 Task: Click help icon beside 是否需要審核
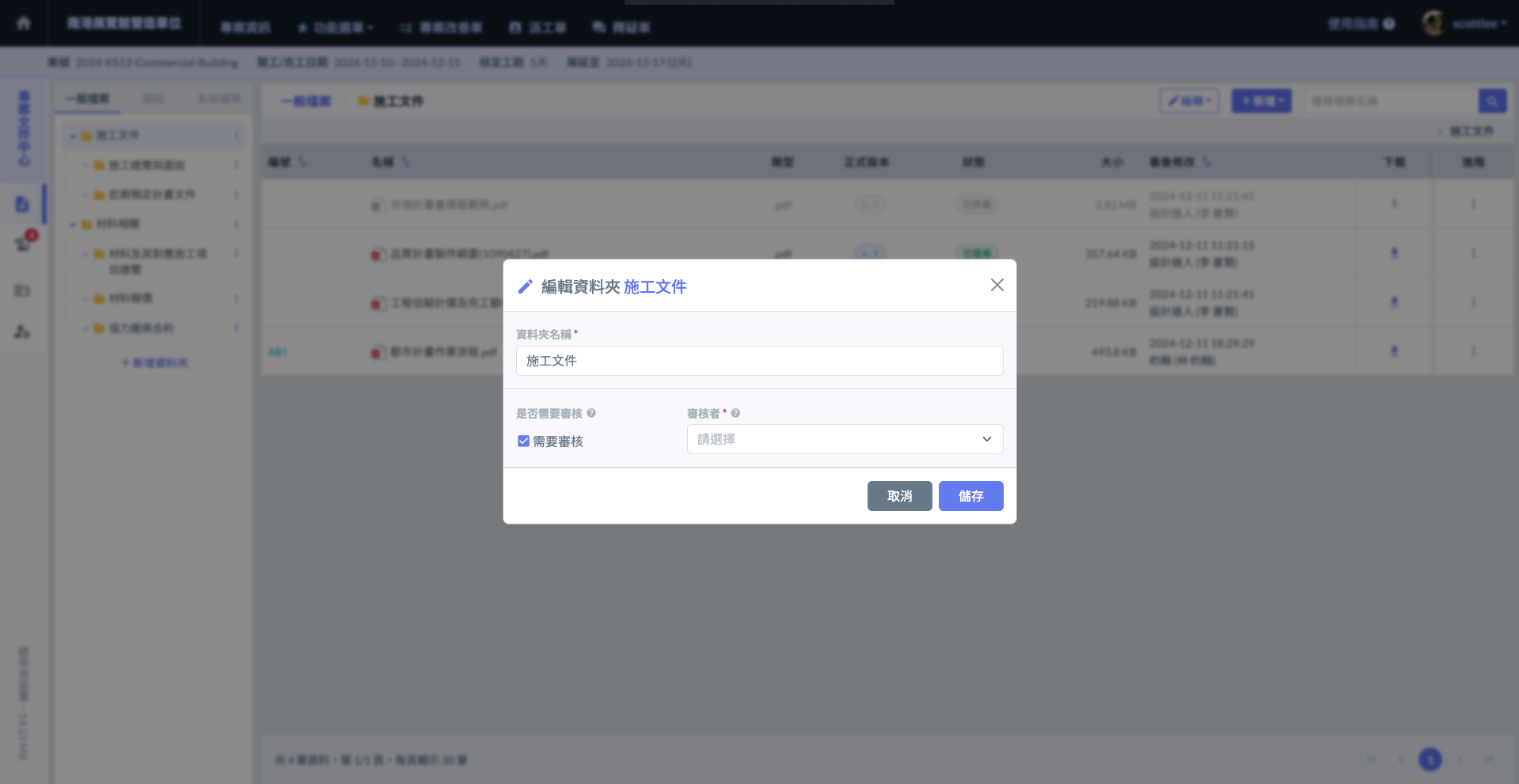pyautogui.click(x=591, y=414)
